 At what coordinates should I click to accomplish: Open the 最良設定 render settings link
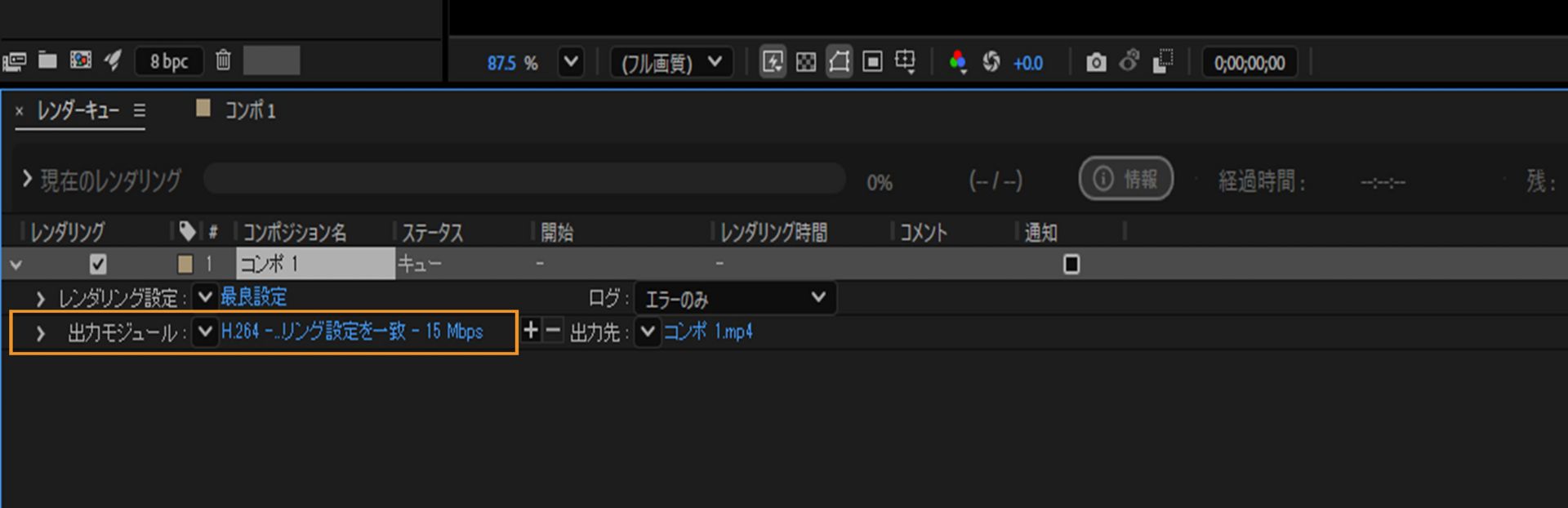tap(254, 297)
